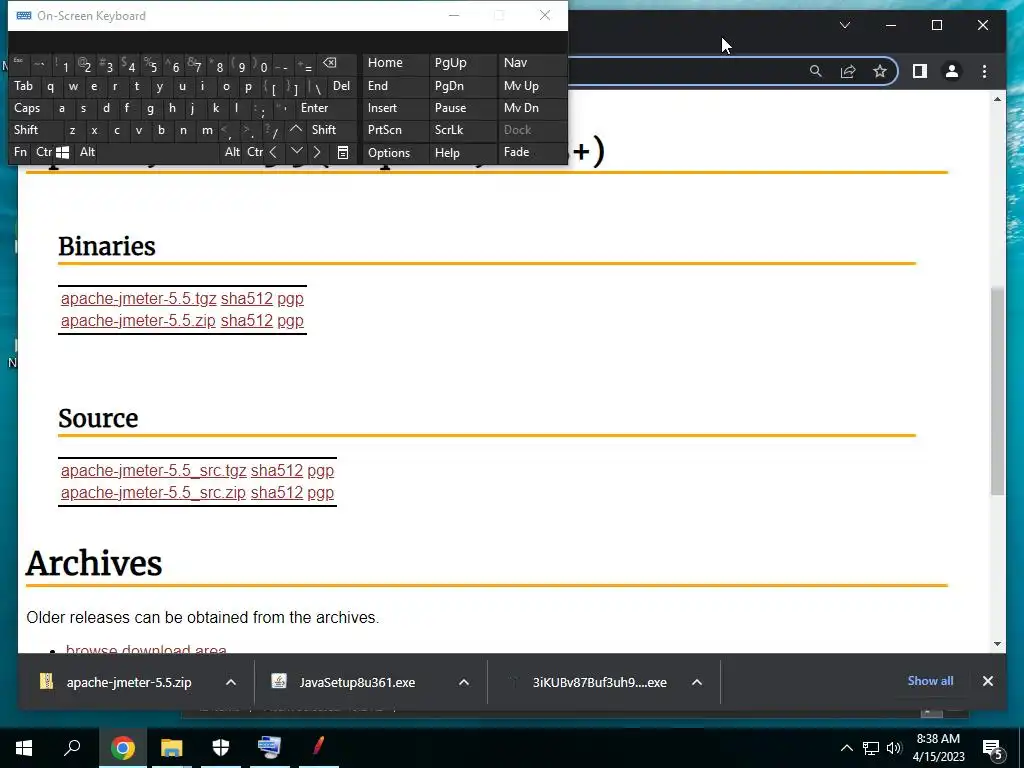The image size is (1024, 768).
Task: Click Tab key on On-Screen Keyboard
Action: pyautogui.click(x=24, y=86)
